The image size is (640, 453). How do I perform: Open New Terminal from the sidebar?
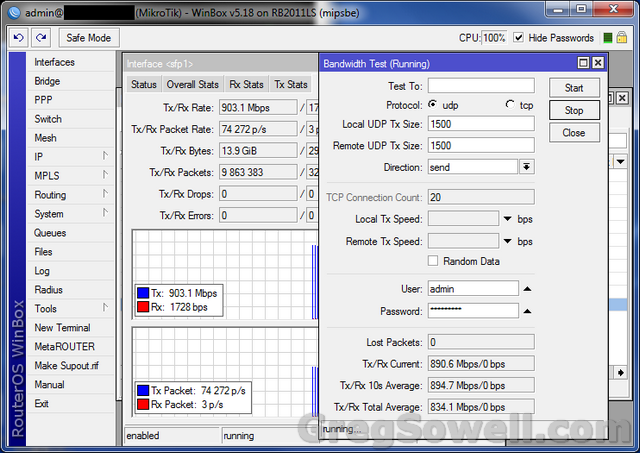70,328
